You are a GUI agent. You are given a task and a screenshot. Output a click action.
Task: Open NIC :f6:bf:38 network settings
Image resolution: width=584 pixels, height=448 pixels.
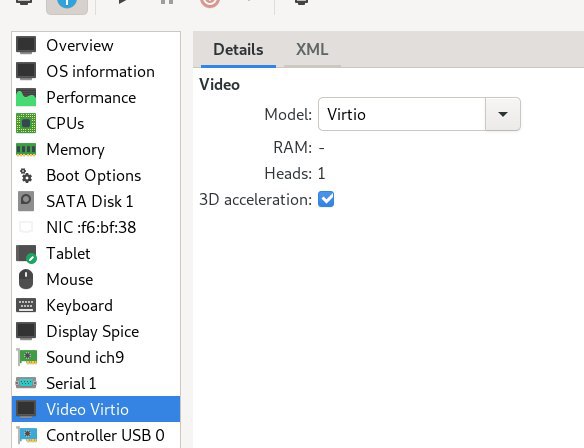[x=96, y=228]
